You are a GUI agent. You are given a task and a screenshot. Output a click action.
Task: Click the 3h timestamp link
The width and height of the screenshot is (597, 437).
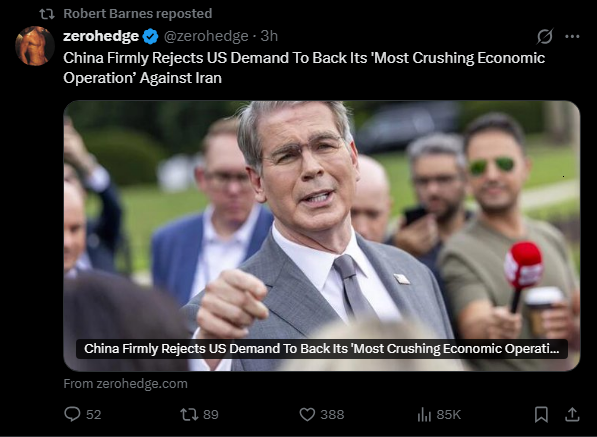269,36
